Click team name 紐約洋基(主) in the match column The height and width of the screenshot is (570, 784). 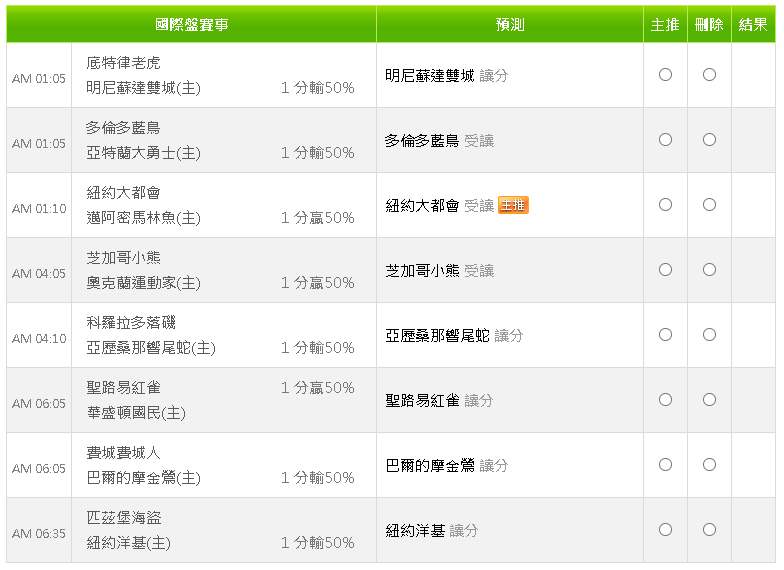coord(128,542)
